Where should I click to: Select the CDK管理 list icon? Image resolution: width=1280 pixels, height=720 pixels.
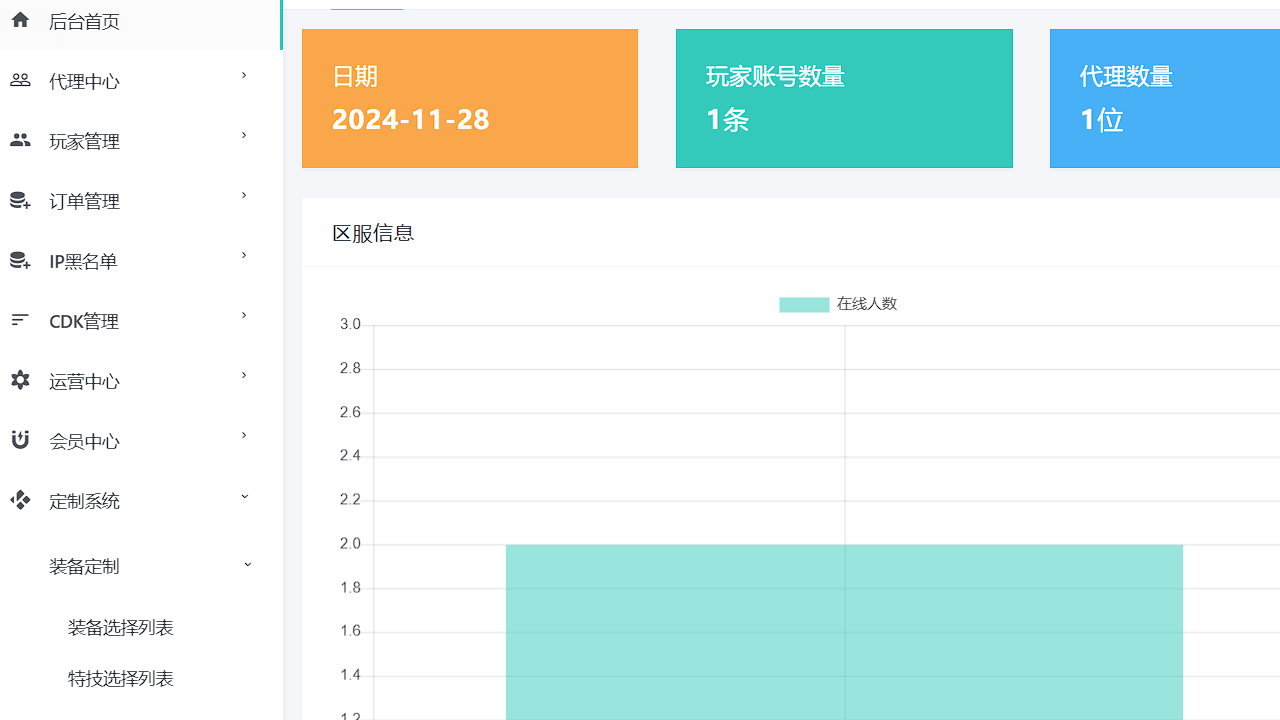[20, 320]
